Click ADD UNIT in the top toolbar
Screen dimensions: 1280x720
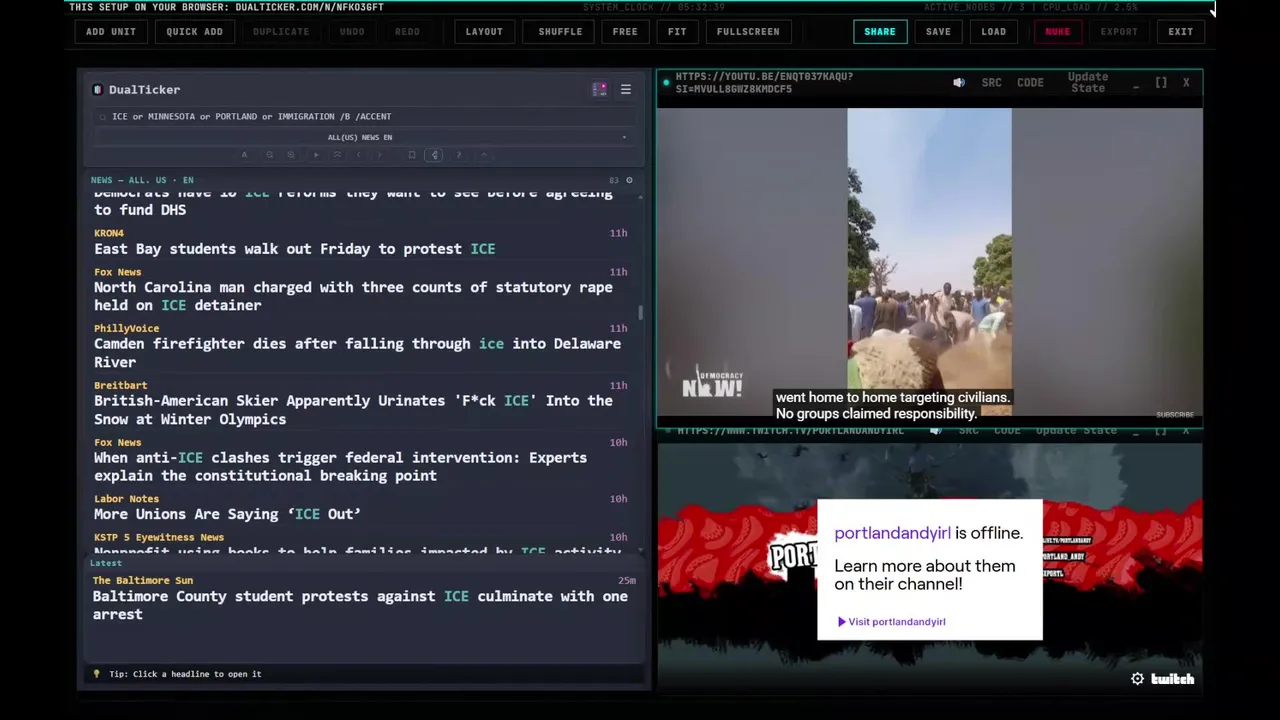tap(110, 31)
